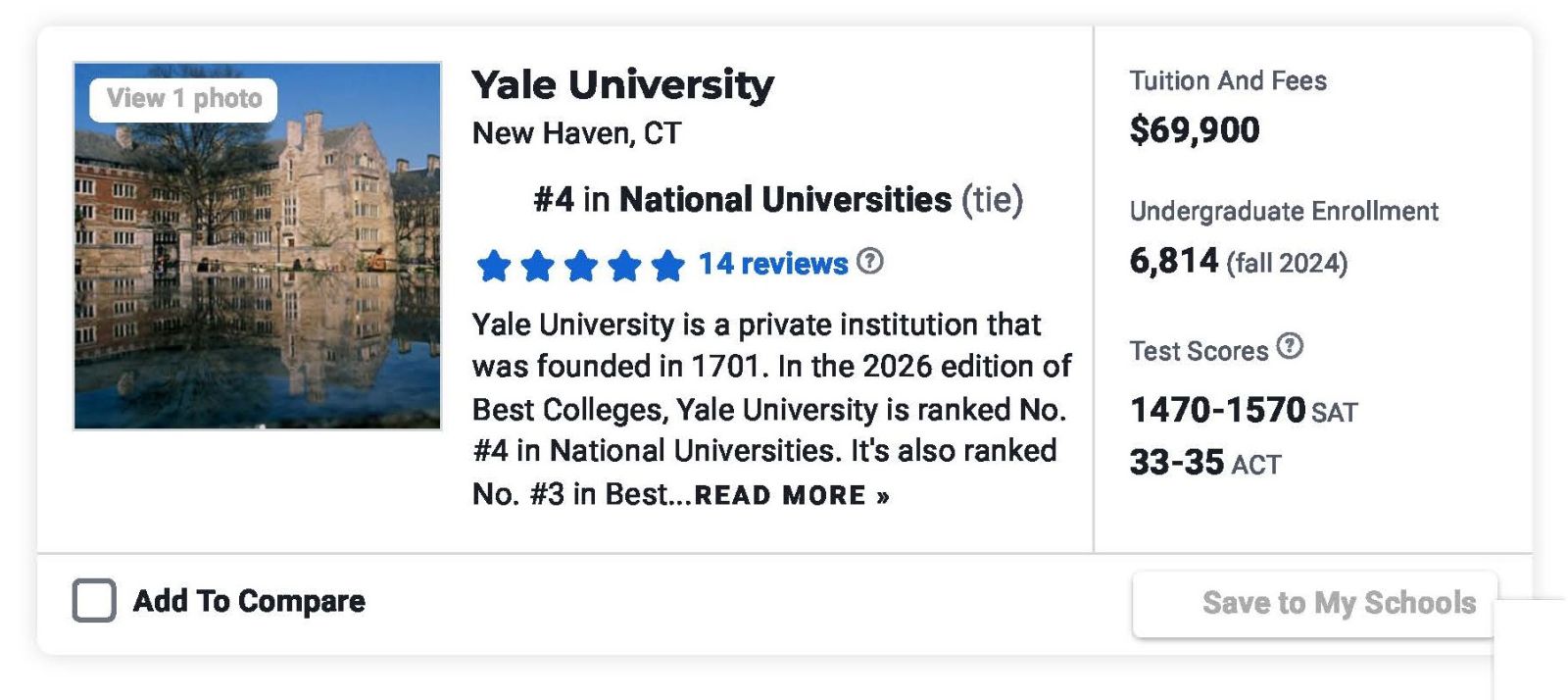Screen dimensions: 1568x700
Task: Click the 6,814 undergraduate enrollment figure
Action: click(1174, 261)
